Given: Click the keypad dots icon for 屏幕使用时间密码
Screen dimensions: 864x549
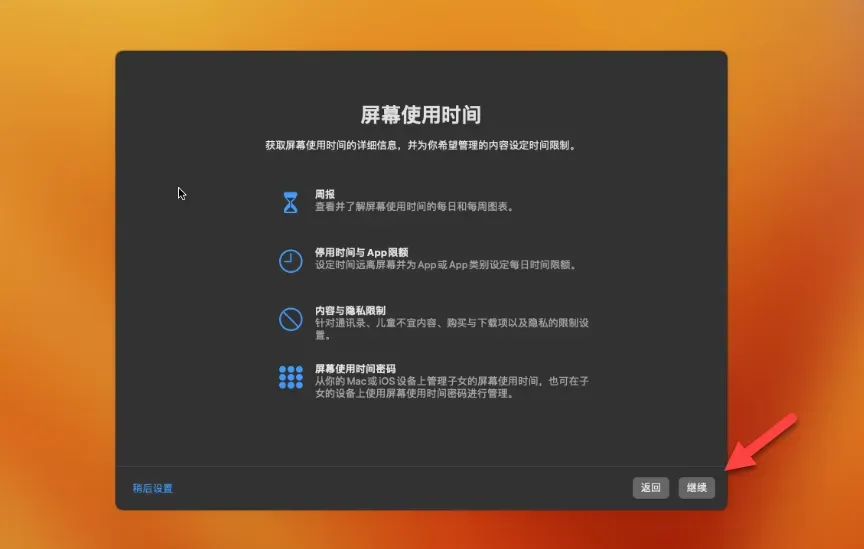Looking at the screenshot, I should [290, 378].
